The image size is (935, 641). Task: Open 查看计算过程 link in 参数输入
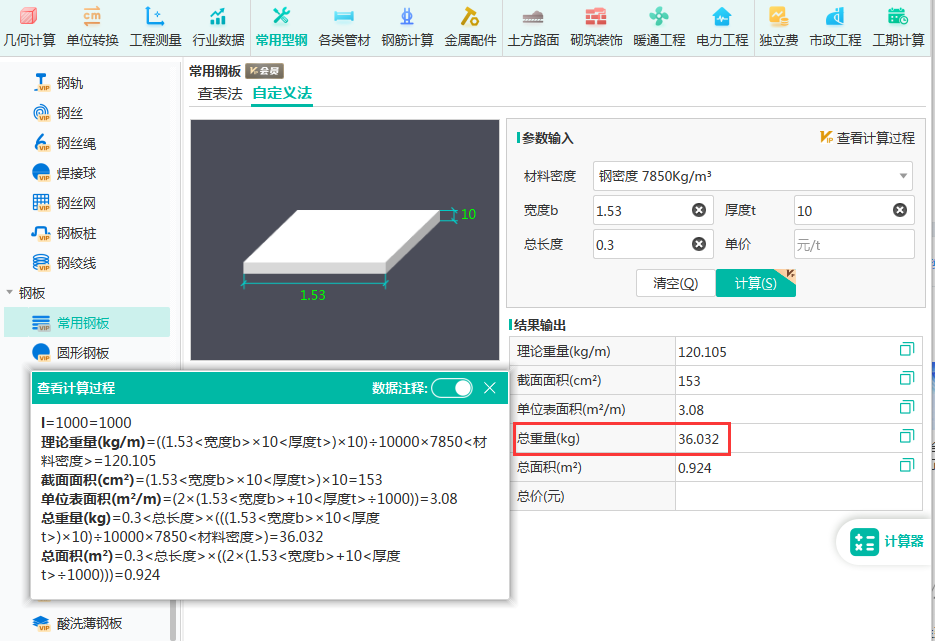click(x=868, y=138)
